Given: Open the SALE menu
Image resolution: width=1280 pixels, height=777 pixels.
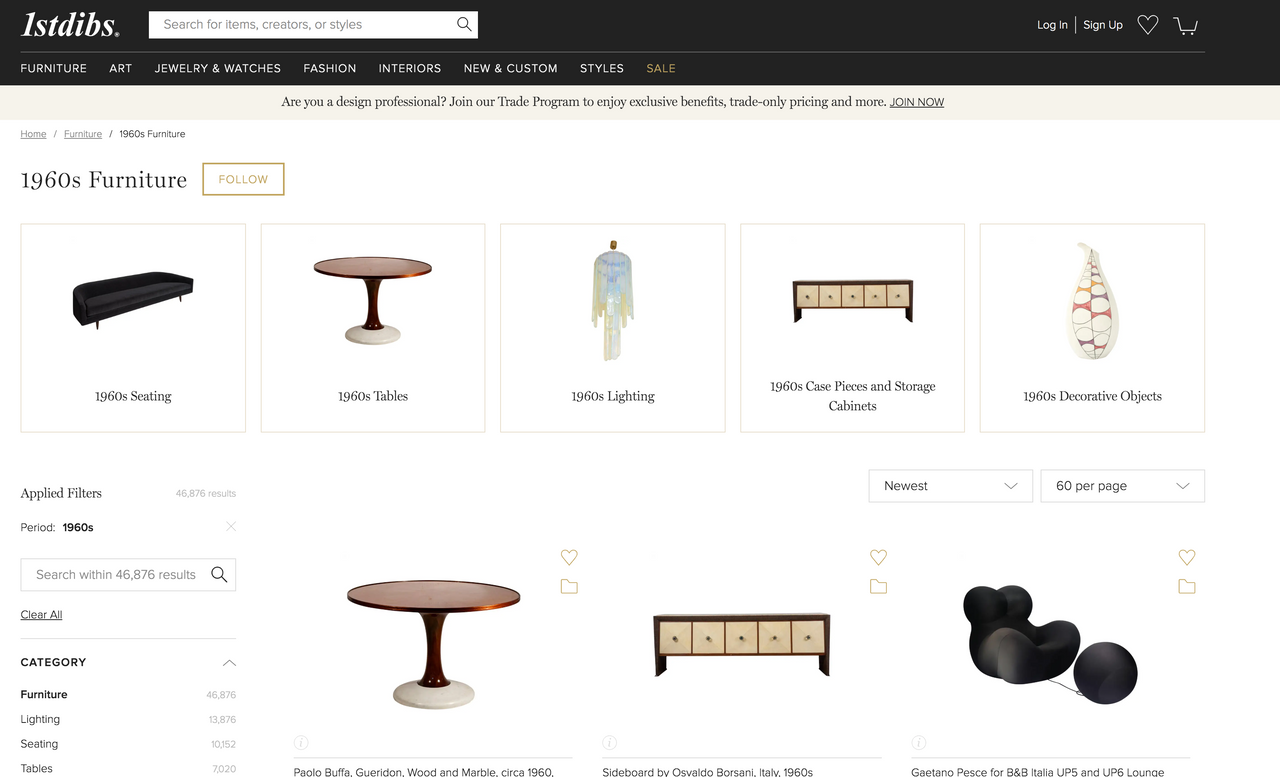Looking at the screenshot, I should pos(661,68).
